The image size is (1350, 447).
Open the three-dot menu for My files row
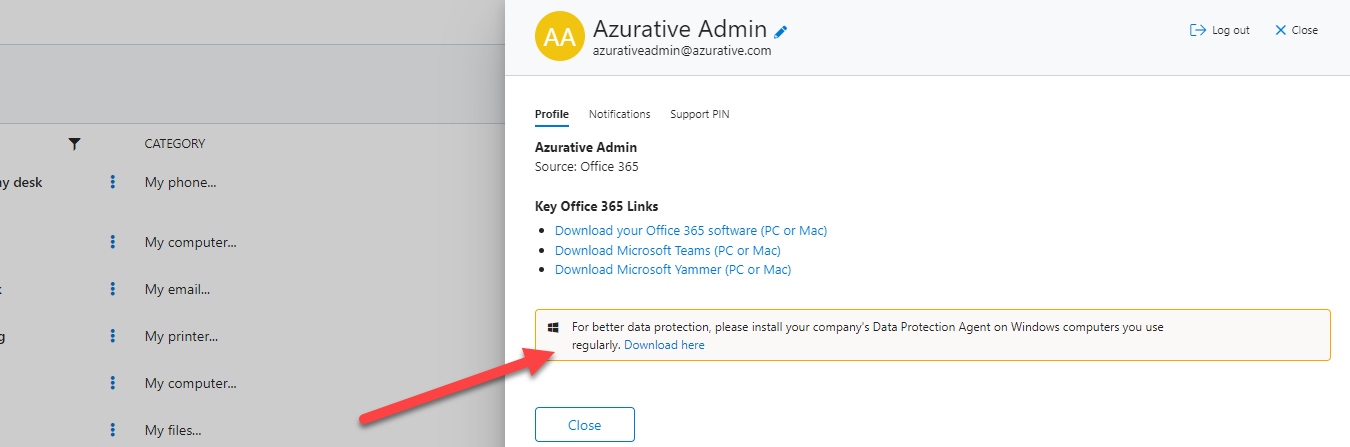pos(113,430)
